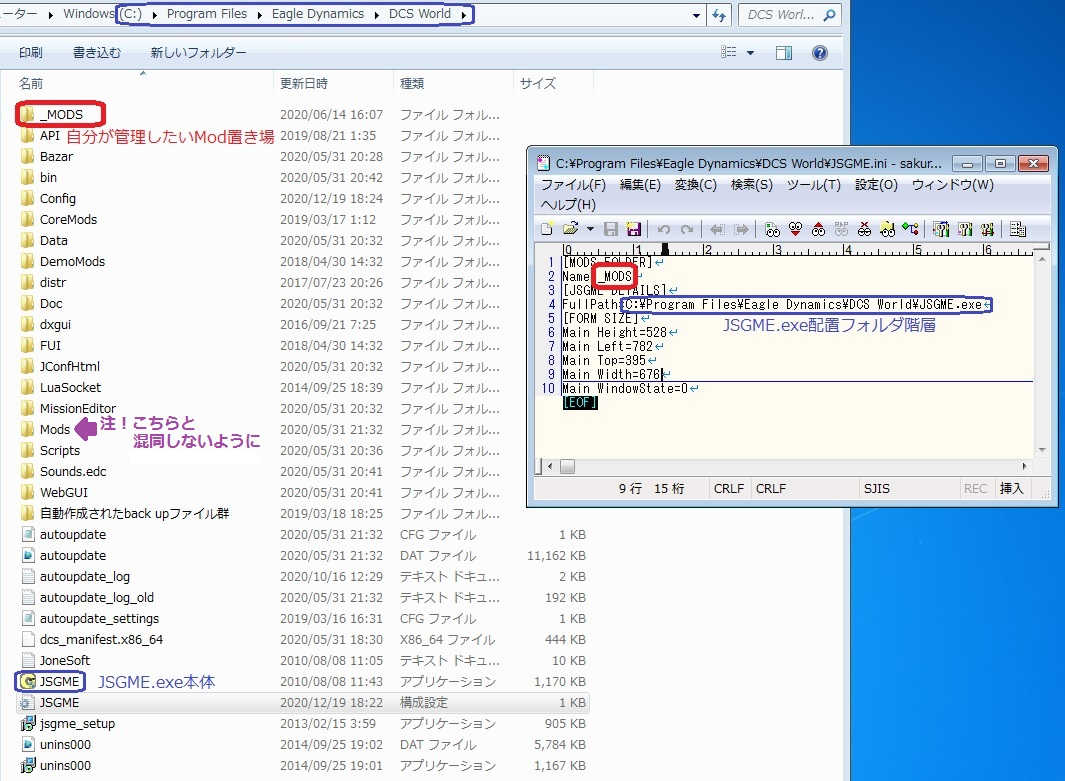Click sakura vertical scrollbar down arrow

point(1042,450)
